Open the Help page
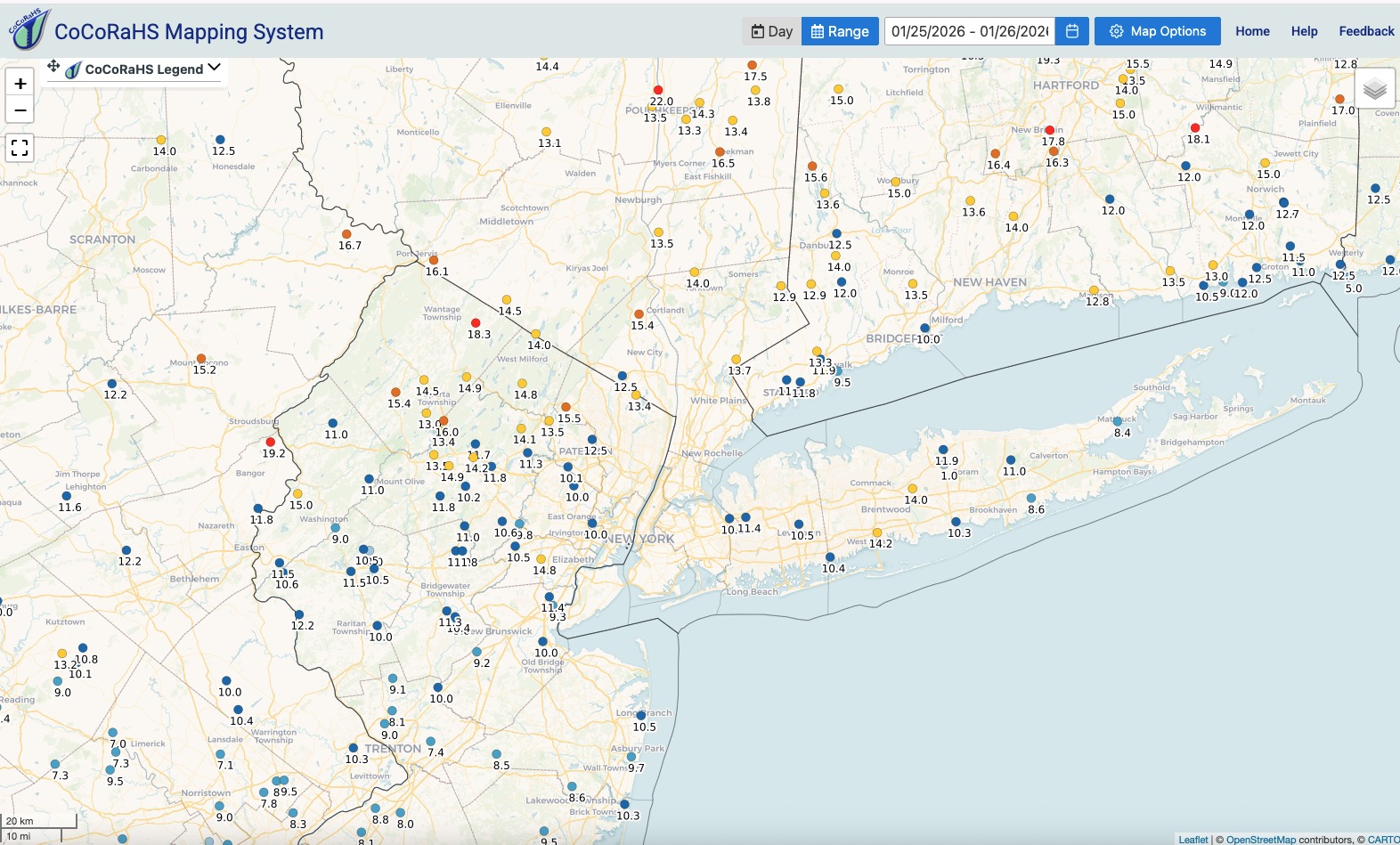The width and height of the screenshot is (1400, 845). coord(1304,31)
